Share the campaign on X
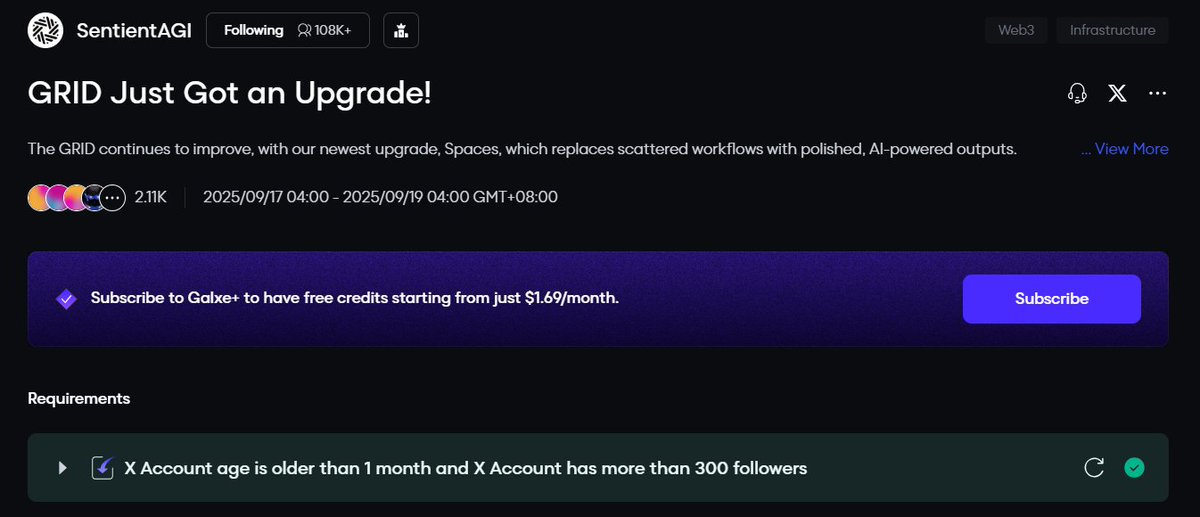 (1117, 94)
